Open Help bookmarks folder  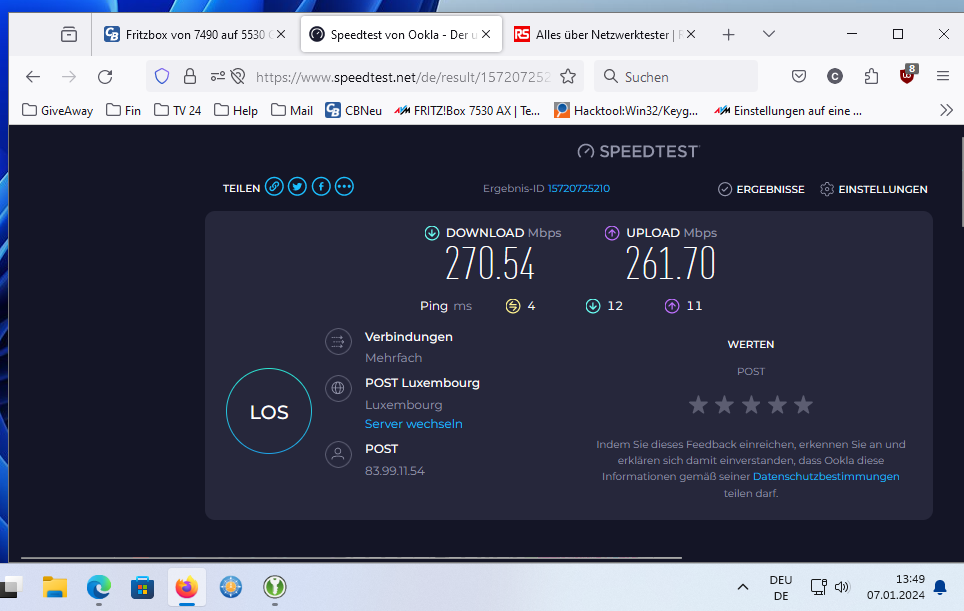click(236, 111)
